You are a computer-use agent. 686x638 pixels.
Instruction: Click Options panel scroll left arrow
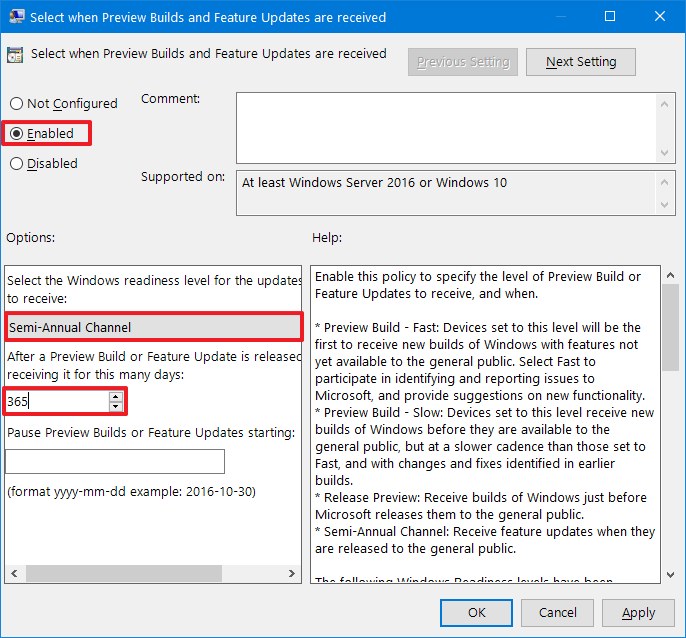point(14,573)
